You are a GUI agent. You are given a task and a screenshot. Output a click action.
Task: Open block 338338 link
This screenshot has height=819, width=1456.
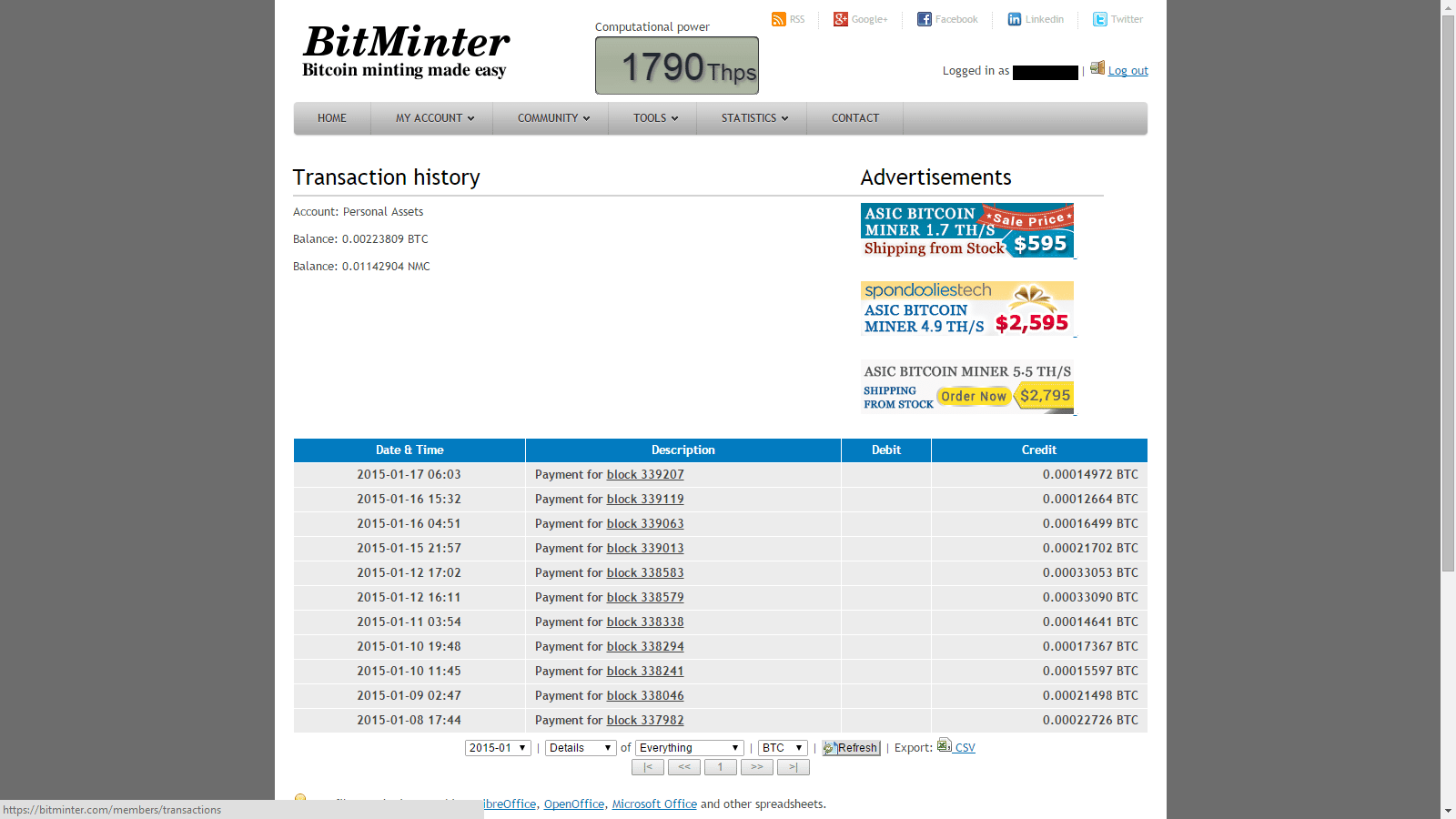(645, 622)
